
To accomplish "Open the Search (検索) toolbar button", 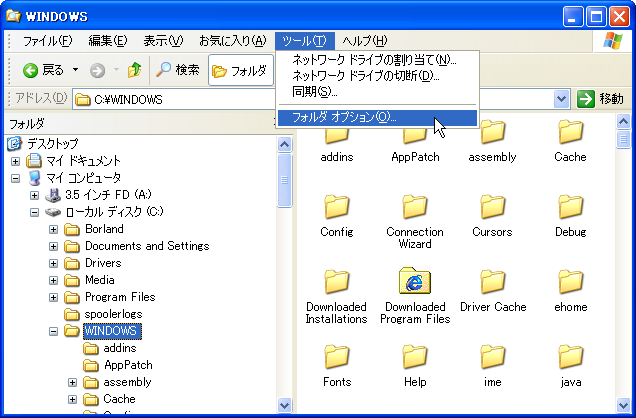I will point(177,70).
